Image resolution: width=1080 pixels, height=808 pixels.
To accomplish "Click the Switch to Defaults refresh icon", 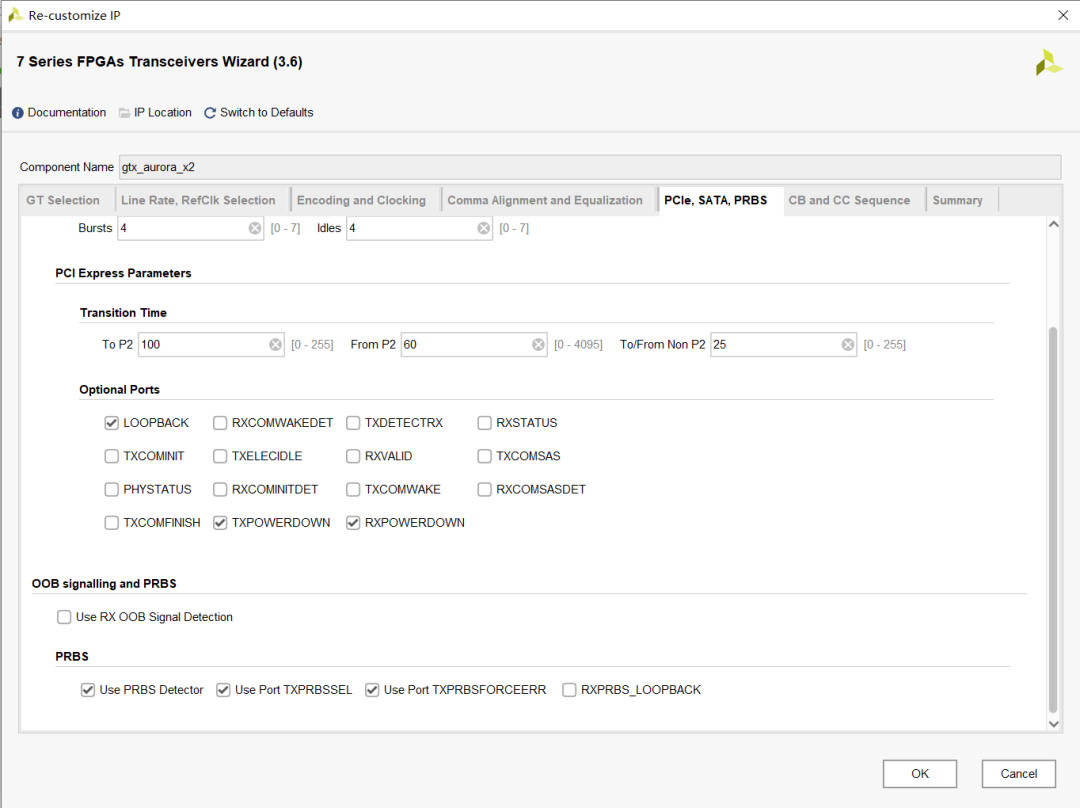I will (210, 113).
